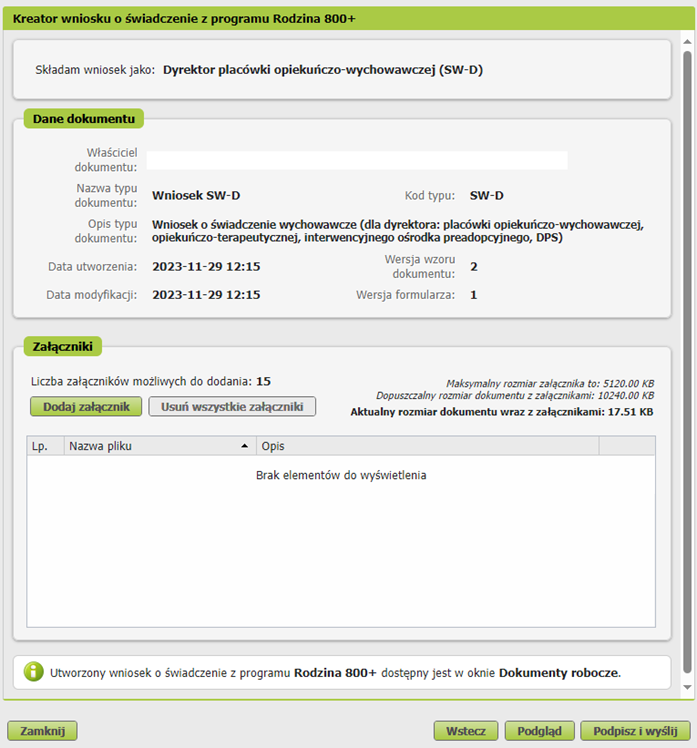697x748 pixels.
Task: Click the scrollbar down arrow
Action: pos(687,687)
